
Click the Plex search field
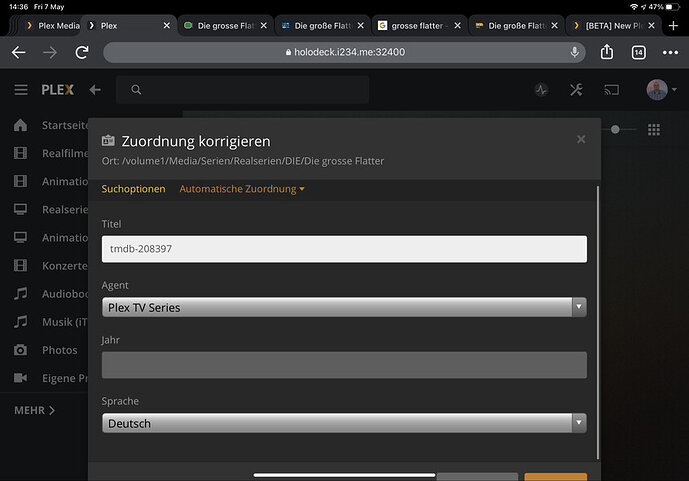(x=243, y=90)
